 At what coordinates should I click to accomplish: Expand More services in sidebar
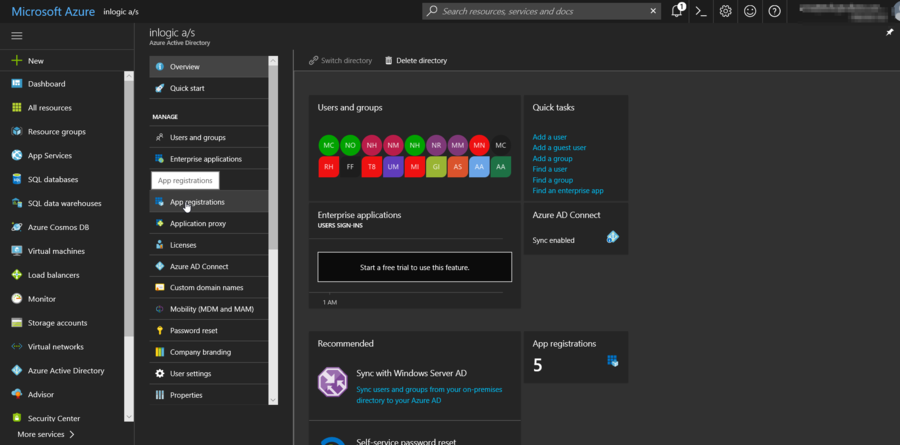pos(46,434)
